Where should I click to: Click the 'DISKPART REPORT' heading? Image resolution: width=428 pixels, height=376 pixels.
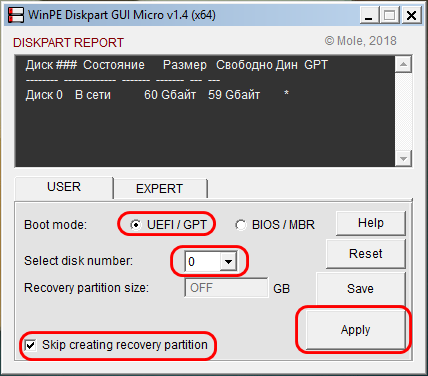[x=68, y=43]
